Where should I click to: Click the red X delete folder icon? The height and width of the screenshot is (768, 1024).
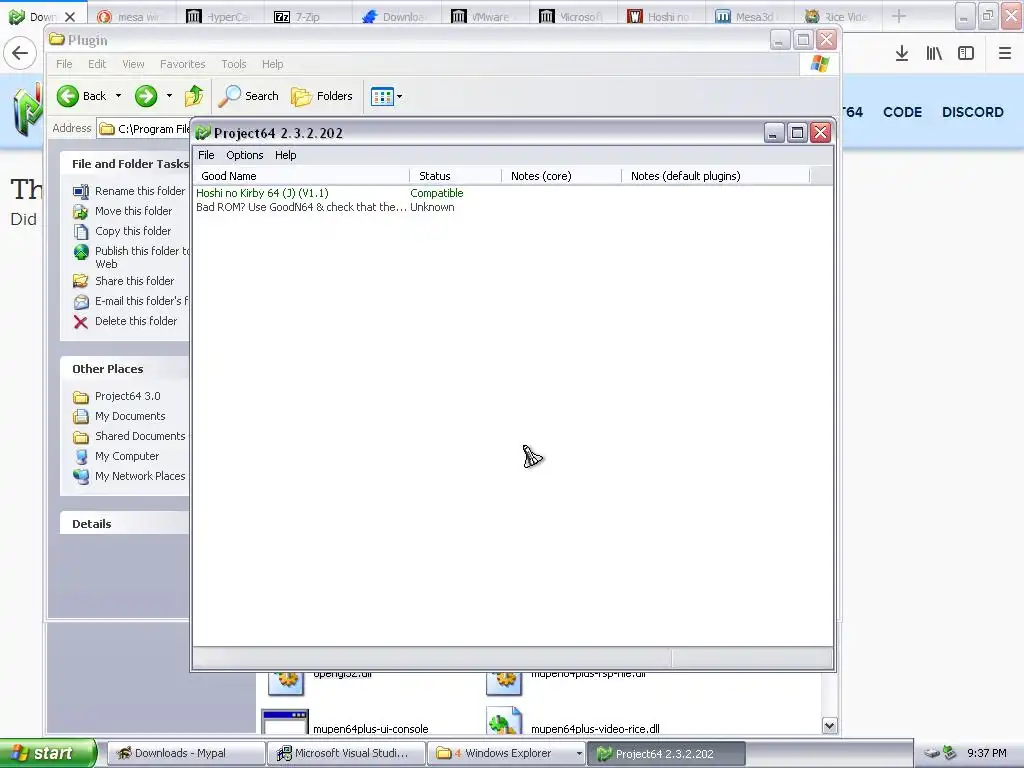pos(80,322)
